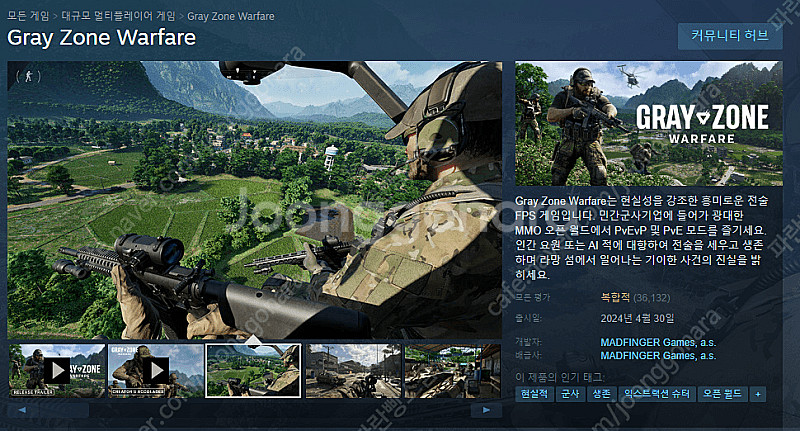800x431 pixels.
Task: Click the right arrow of the thumbnail strip
Action: point(486,410)
